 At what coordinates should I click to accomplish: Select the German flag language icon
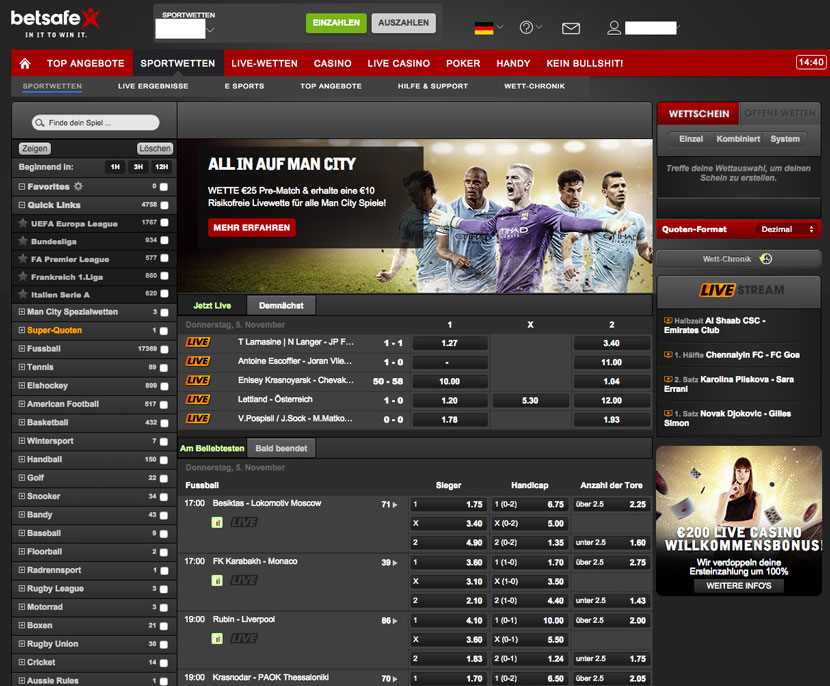pyautogui.click(x=484, y=28)
